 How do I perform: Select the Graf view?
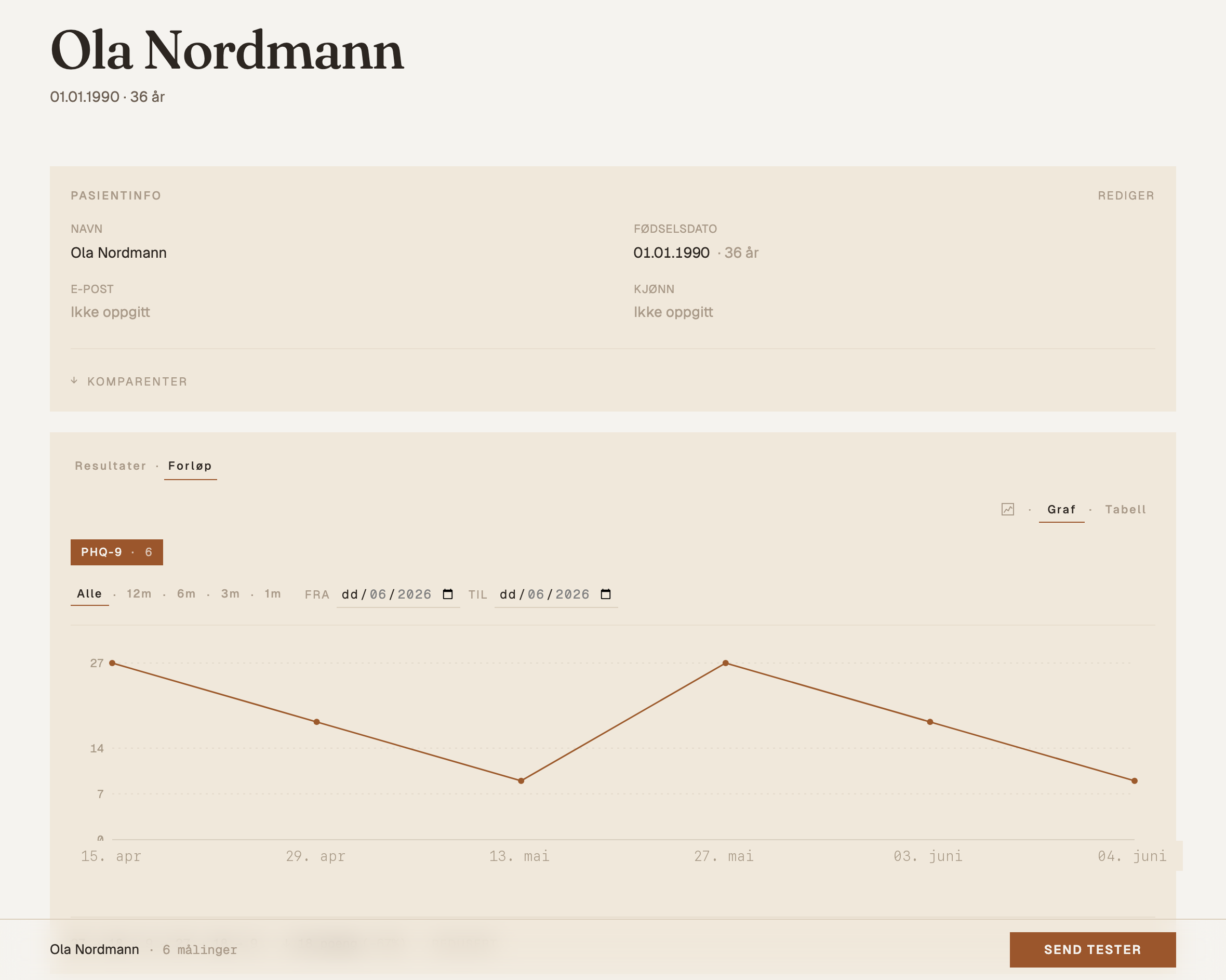pos(1061,509)
